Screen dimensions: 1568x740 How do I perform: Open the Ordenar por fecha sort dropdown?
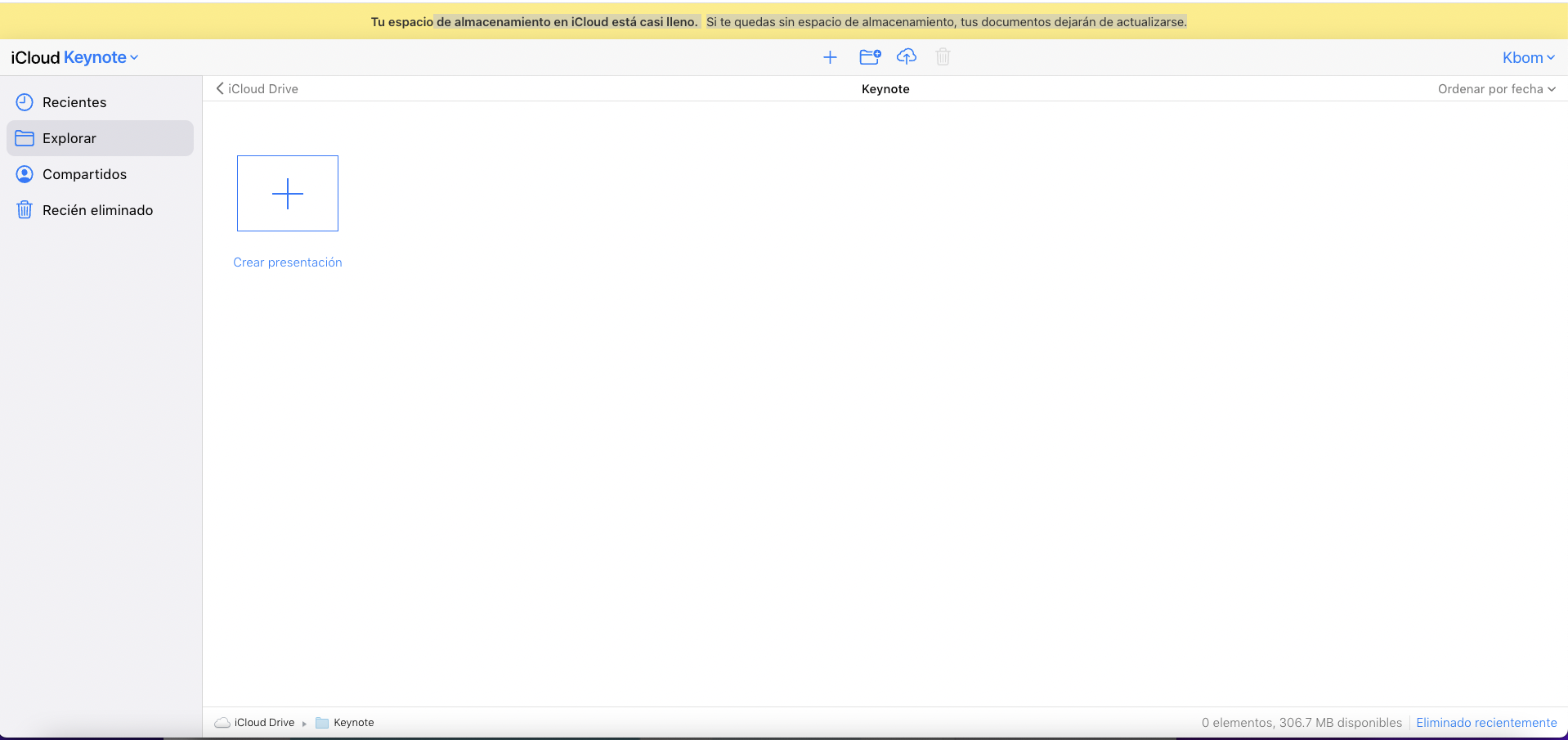point(1497,89)
